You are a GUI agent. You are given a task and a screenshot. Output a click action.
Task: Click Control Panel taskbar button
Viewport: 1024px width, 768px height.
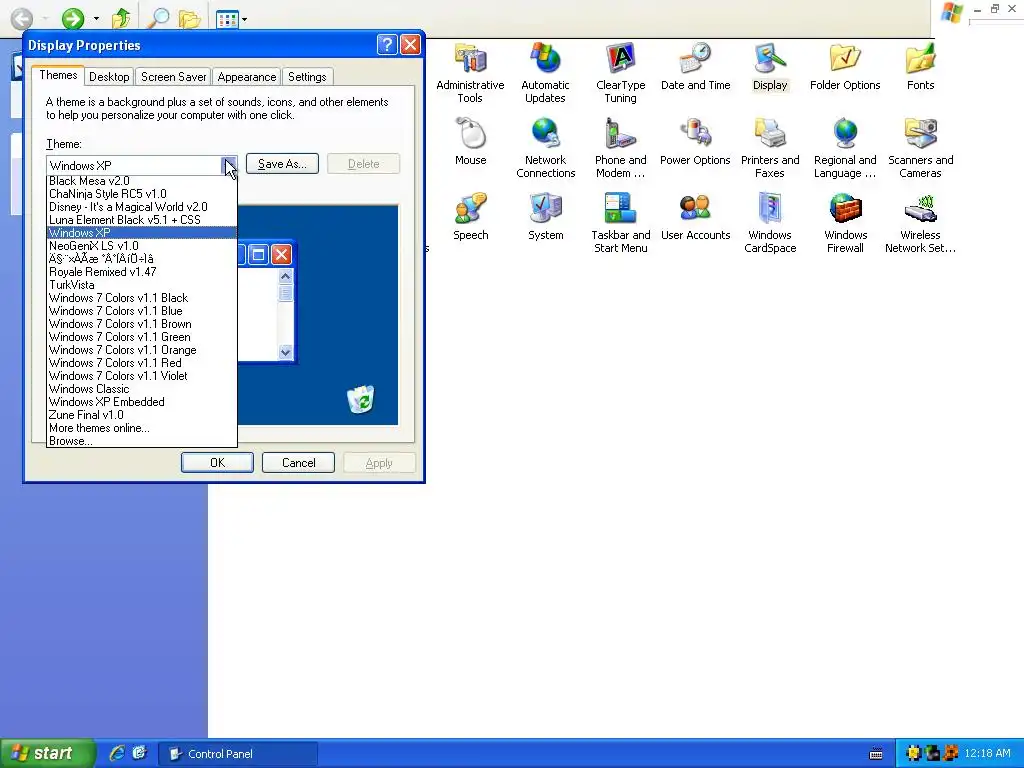pos(238,754)
